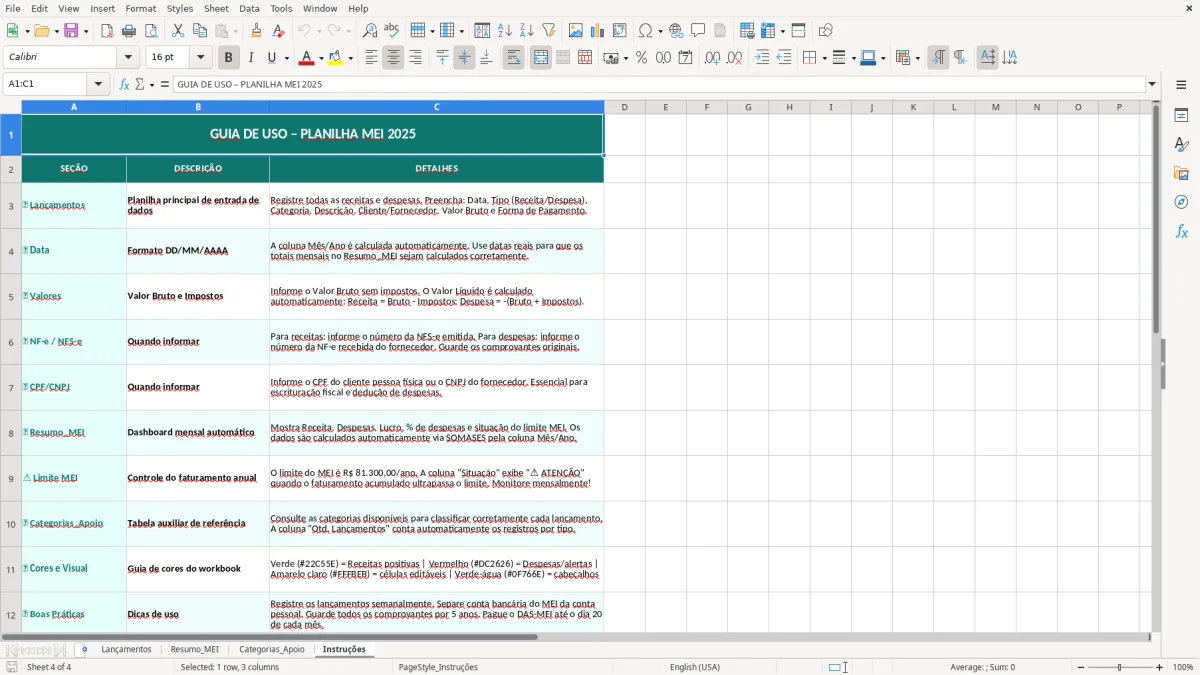Open Conditional Formatting dropdown arrow
This screenshot has height=675, width=1200.
(917, 58)
